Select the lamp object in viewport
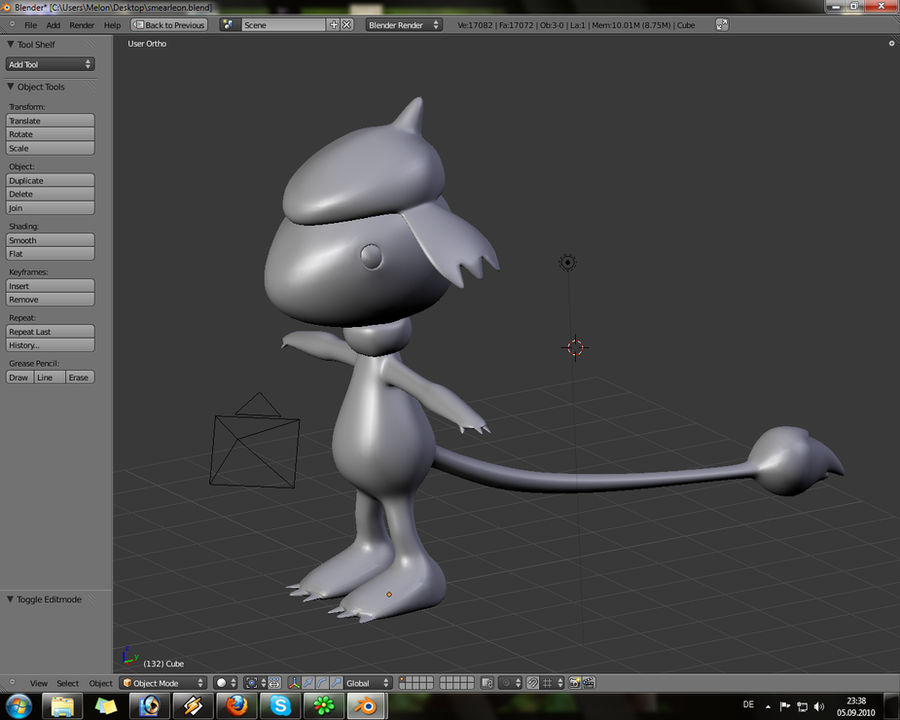The height and width of the screenshot is (720, 900). click(x=568, y=262)
